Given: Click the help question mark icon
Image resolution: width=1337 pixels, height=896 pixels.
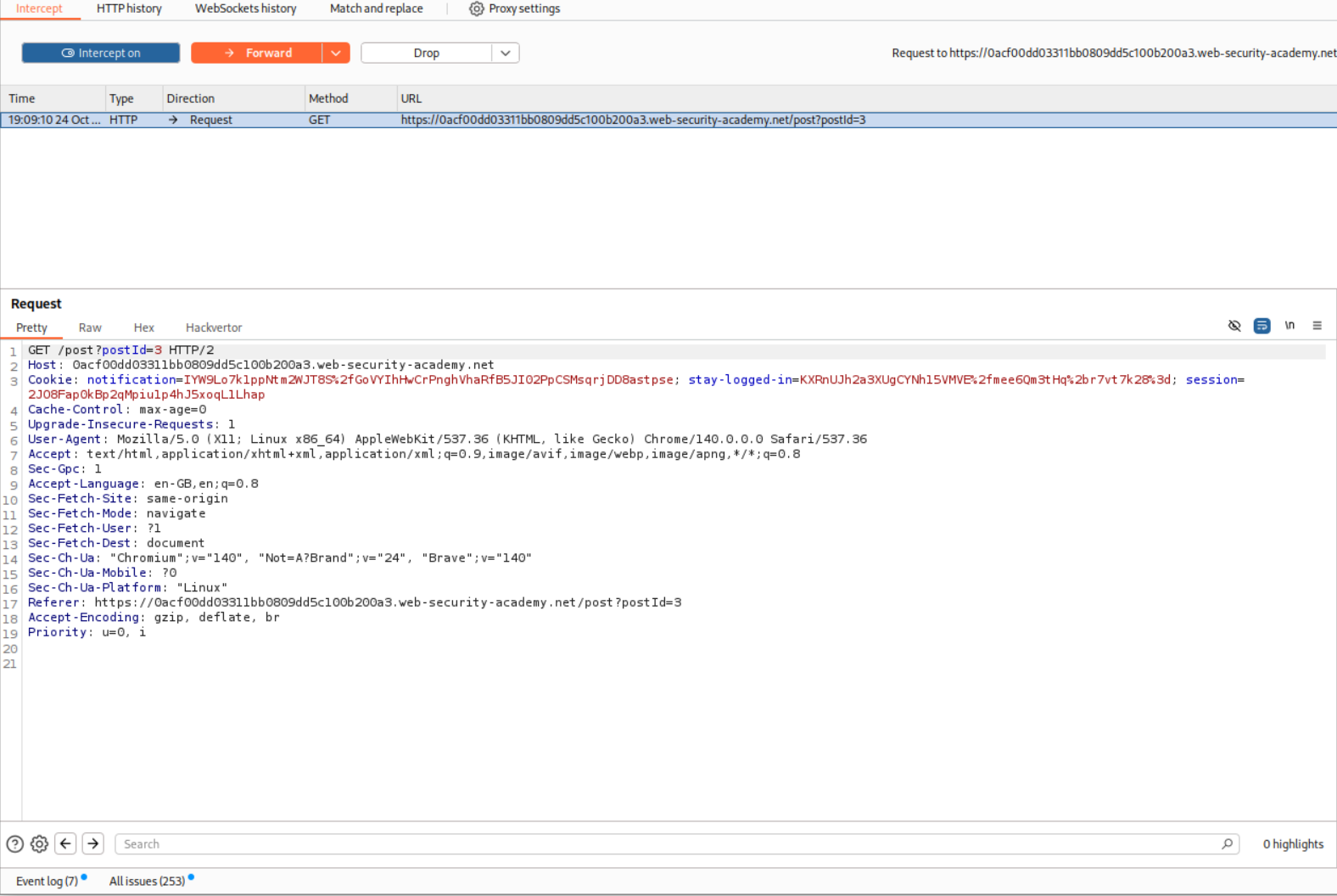Looking at the screenshot, I should tap(15, 844).
